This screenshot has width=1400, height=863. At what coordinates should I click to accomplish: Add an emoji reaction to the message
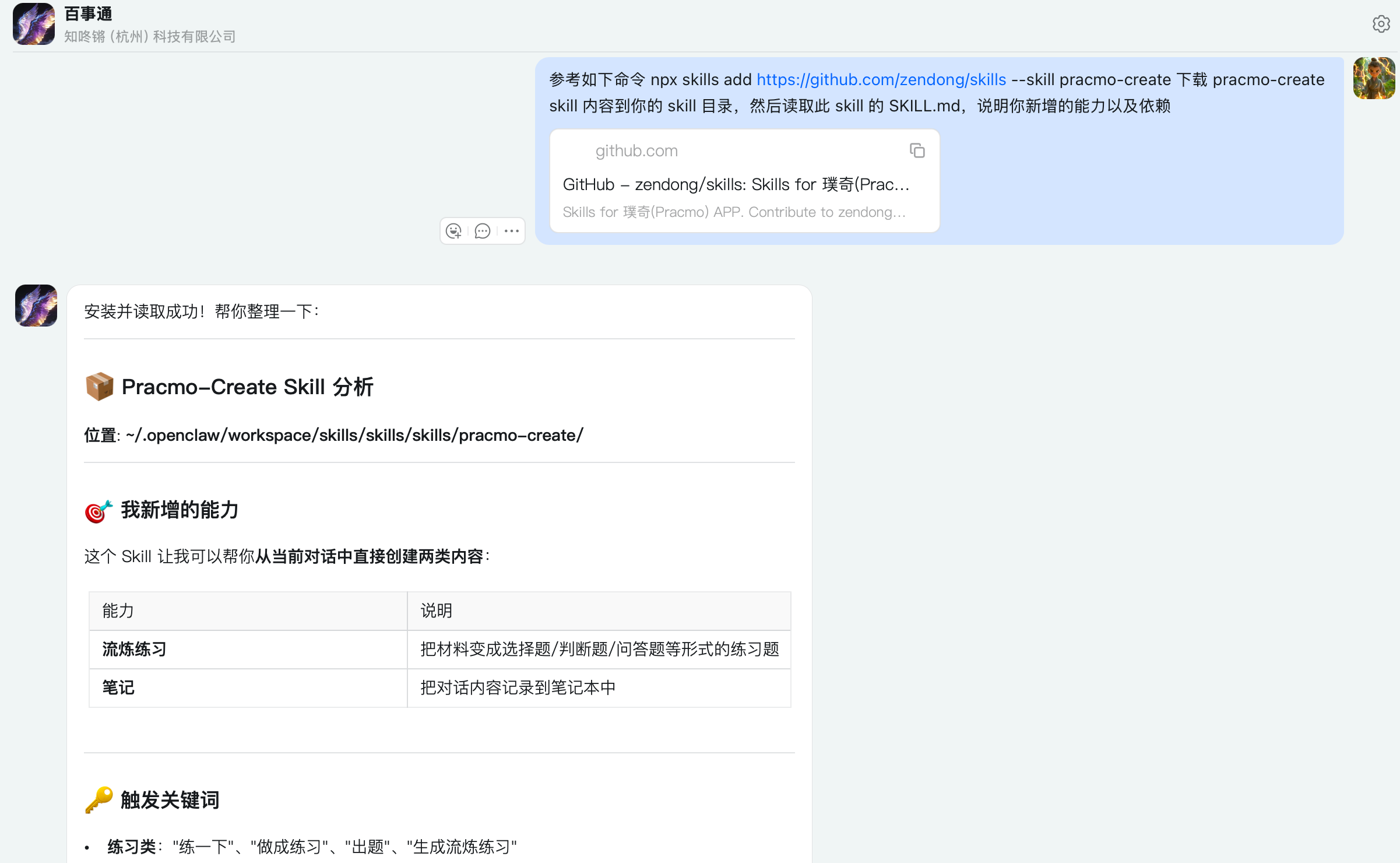[x=454, y=231]
